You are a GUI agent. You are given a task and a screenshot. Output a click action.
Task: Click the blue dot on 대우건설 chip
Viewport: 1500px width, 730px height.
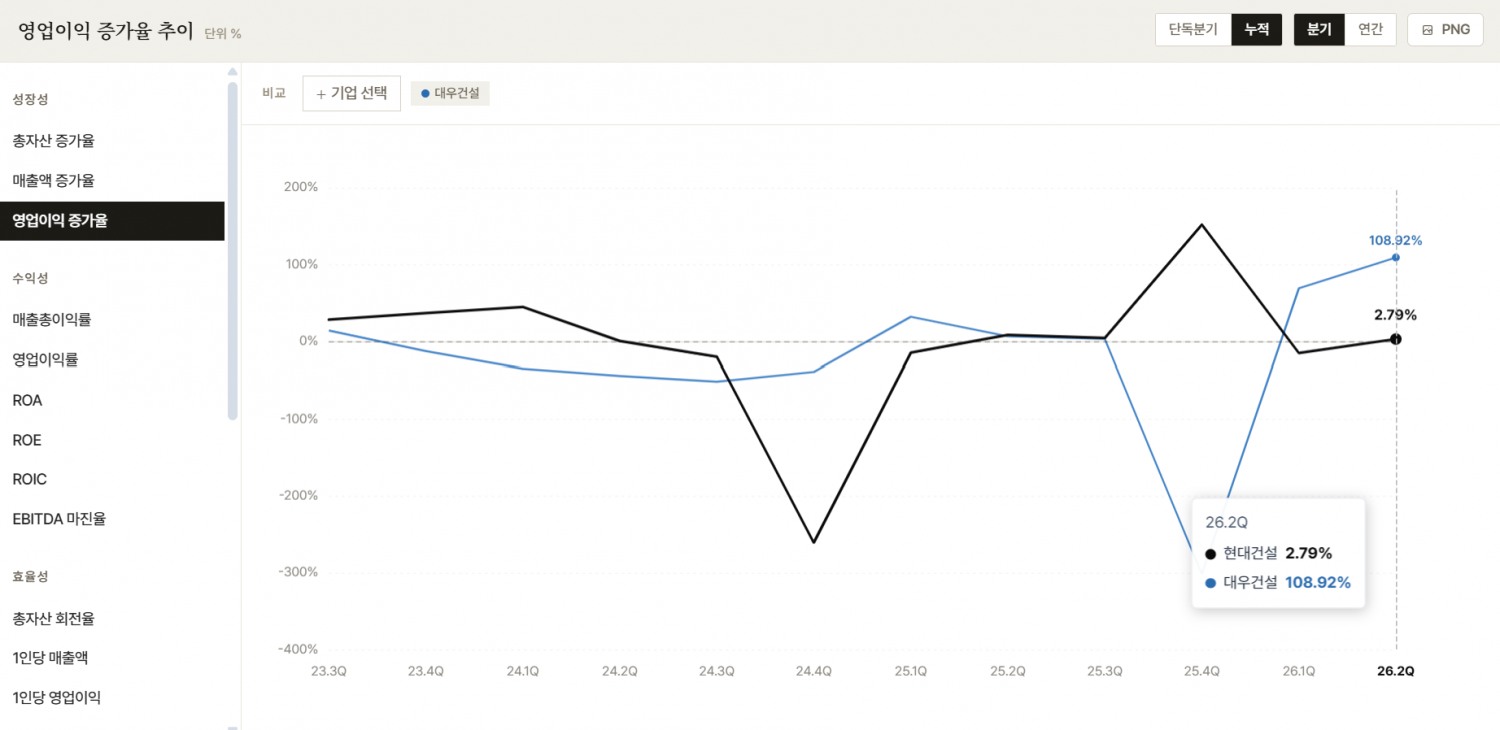tap(425, 94)
